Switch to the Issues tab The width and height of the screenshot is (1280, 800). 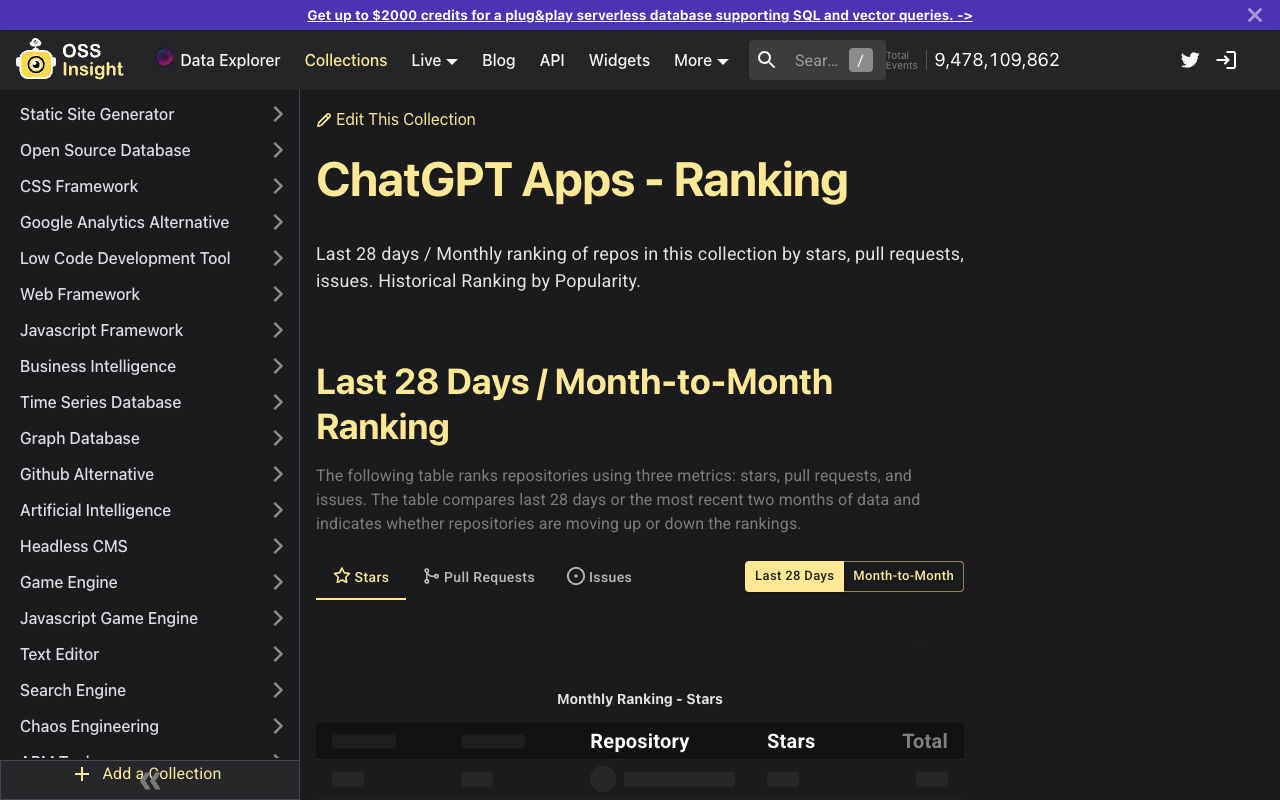[x=599, y=577]
